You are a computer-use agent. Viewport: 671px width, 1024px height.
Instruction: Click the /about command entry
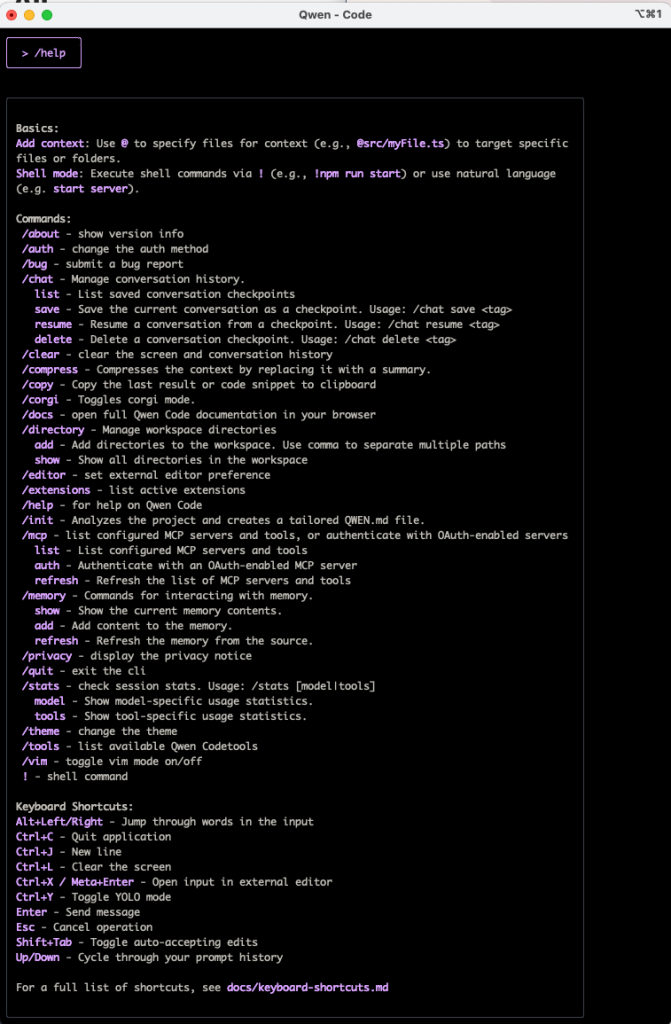click(x=41, y=234)
